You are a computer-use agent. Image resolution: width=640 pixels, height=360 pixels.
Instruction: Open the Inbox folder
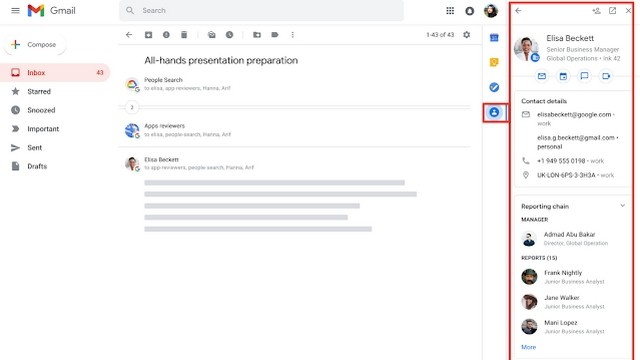pos(55,73)
